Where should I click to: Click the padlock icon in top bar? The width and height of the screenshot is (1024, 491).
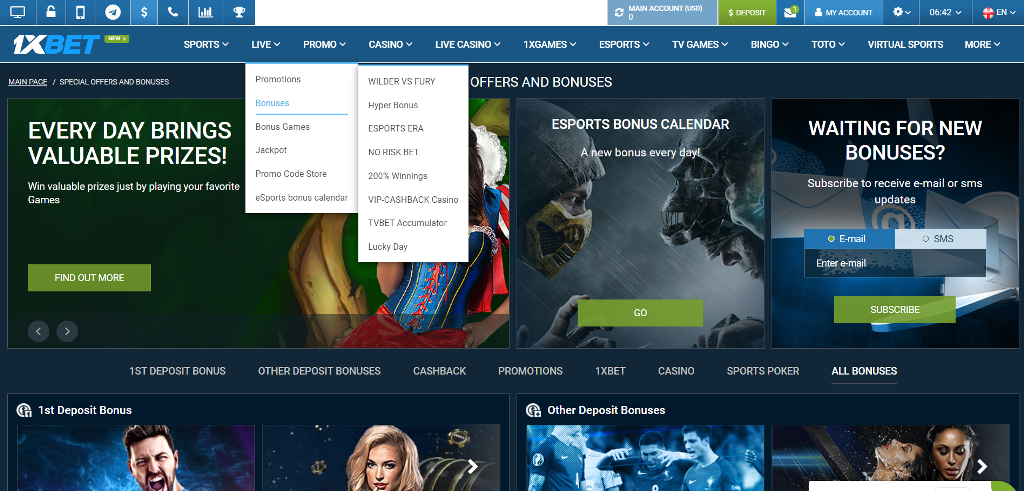(50, 12)
